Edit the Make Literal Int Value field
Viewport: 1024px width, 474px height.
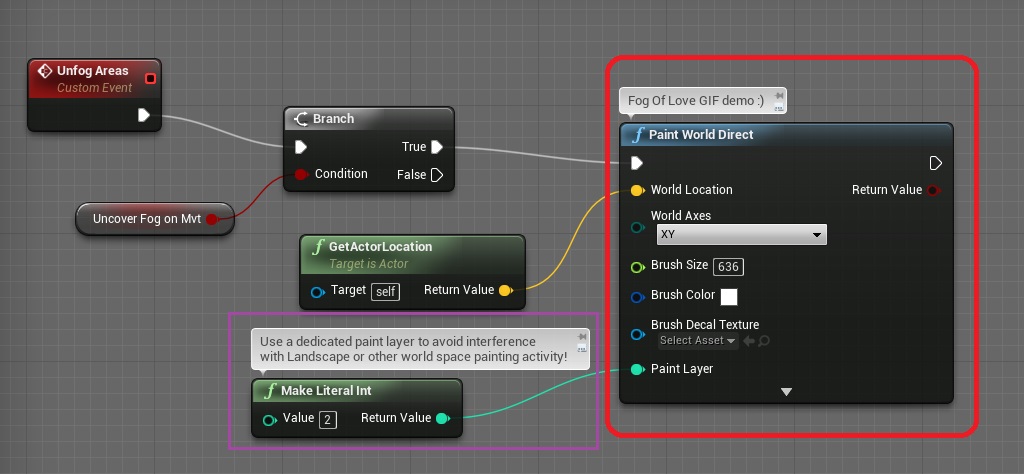click(328, 419)
